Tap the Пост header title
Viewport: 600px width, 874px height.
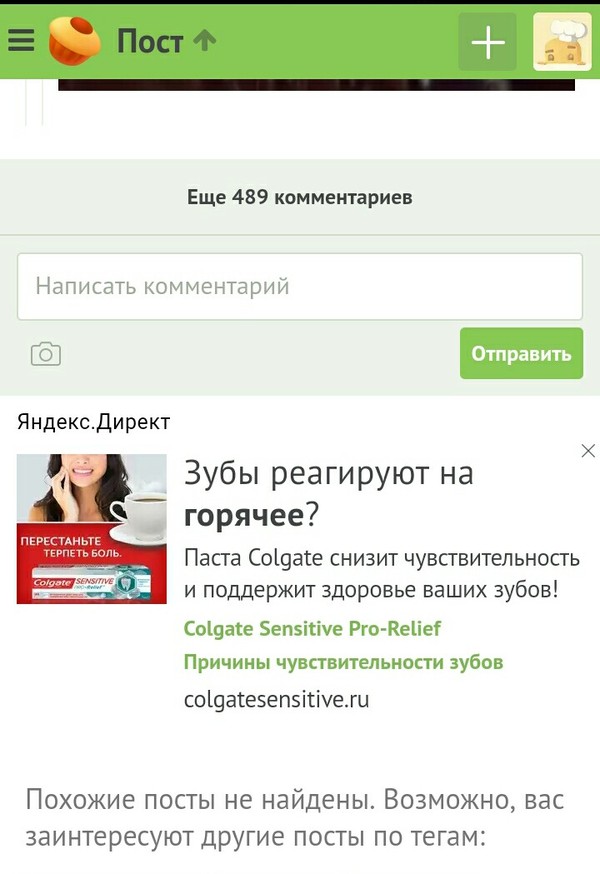tap(149, 42)
